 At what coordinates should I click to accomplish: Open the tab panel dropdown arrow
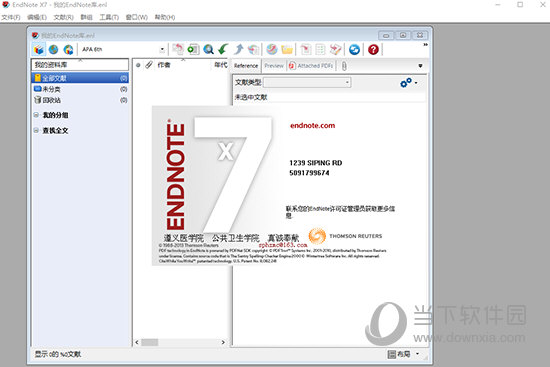(x=420, y=66)
